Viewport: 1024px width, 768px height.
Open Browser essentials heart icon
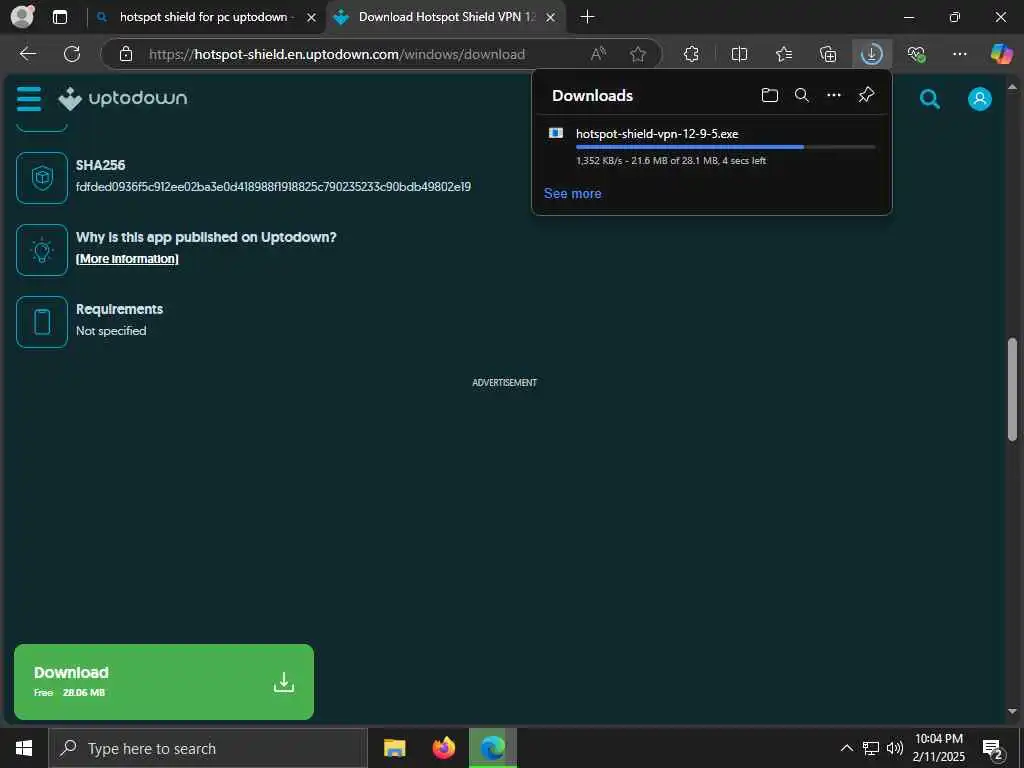tap(916, 54)
